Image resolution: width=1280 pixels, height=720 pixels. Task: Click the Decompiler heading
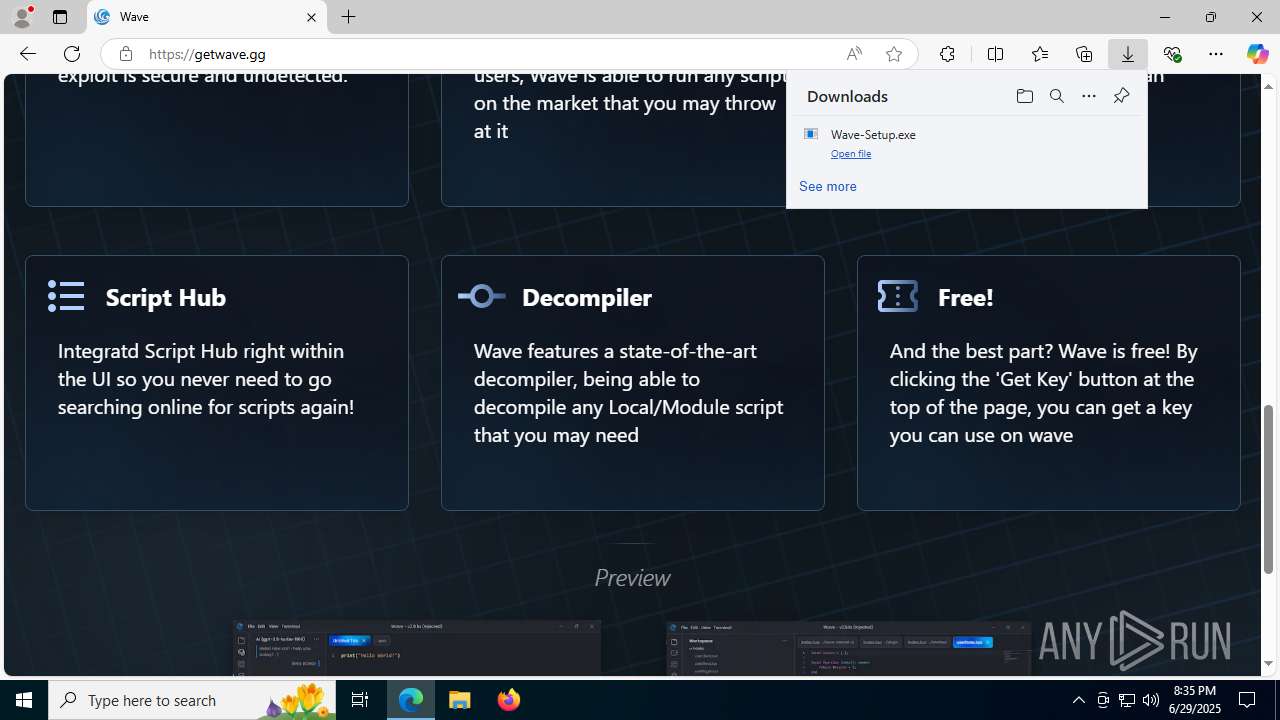tap(587, 297)
